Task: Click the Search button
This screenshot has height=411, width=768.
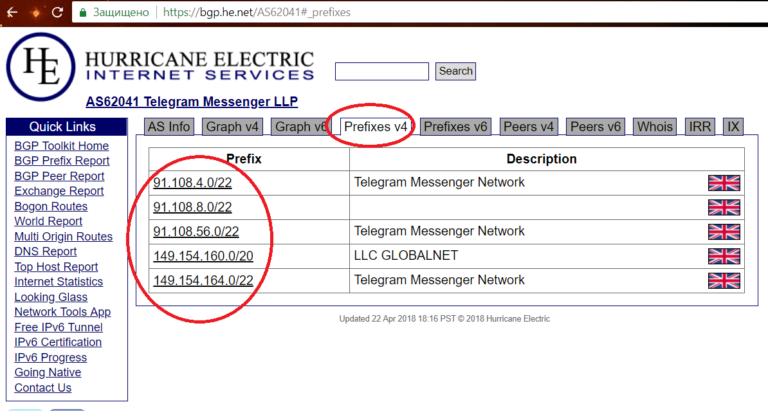Action: pyautogui.click(x=456, y=71)
